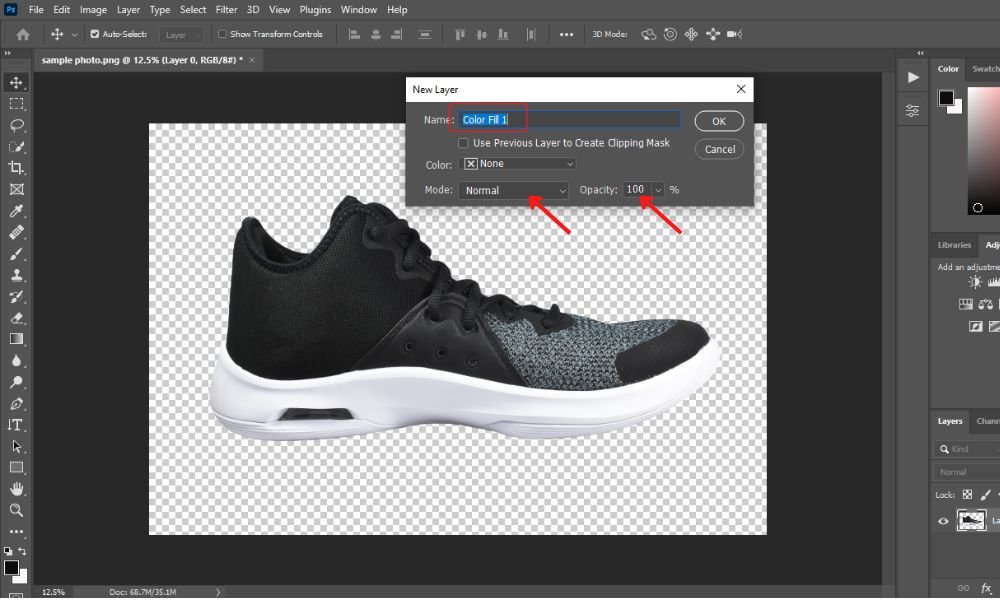
Task: Select the Quick Selection tool
Action: pos(16,147)
